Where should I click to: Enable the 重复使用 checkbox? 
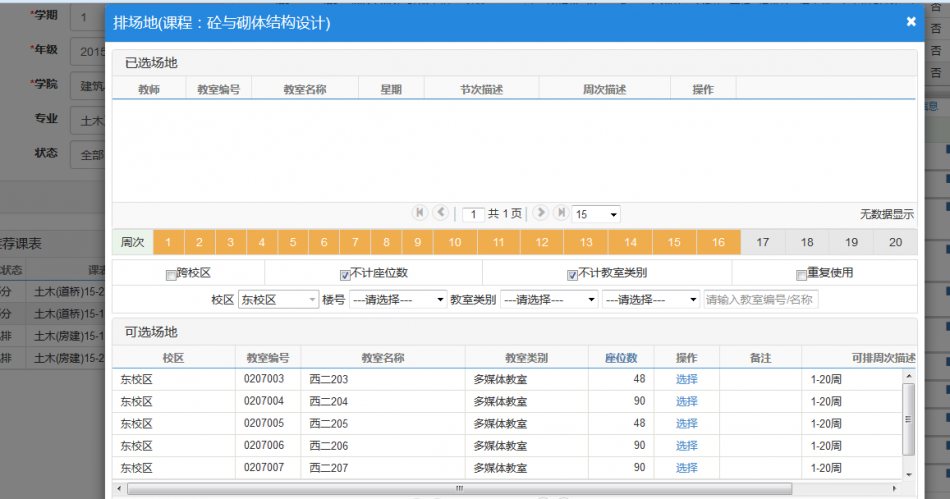[x=801, y=274]
